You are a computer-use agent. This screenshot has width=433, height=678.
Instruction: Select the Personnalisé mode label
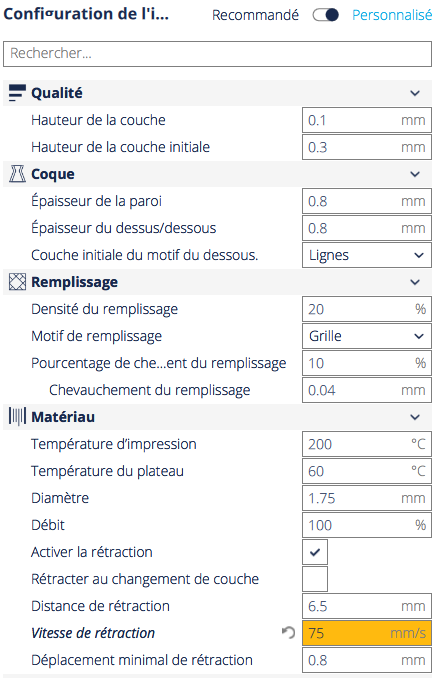392,15
